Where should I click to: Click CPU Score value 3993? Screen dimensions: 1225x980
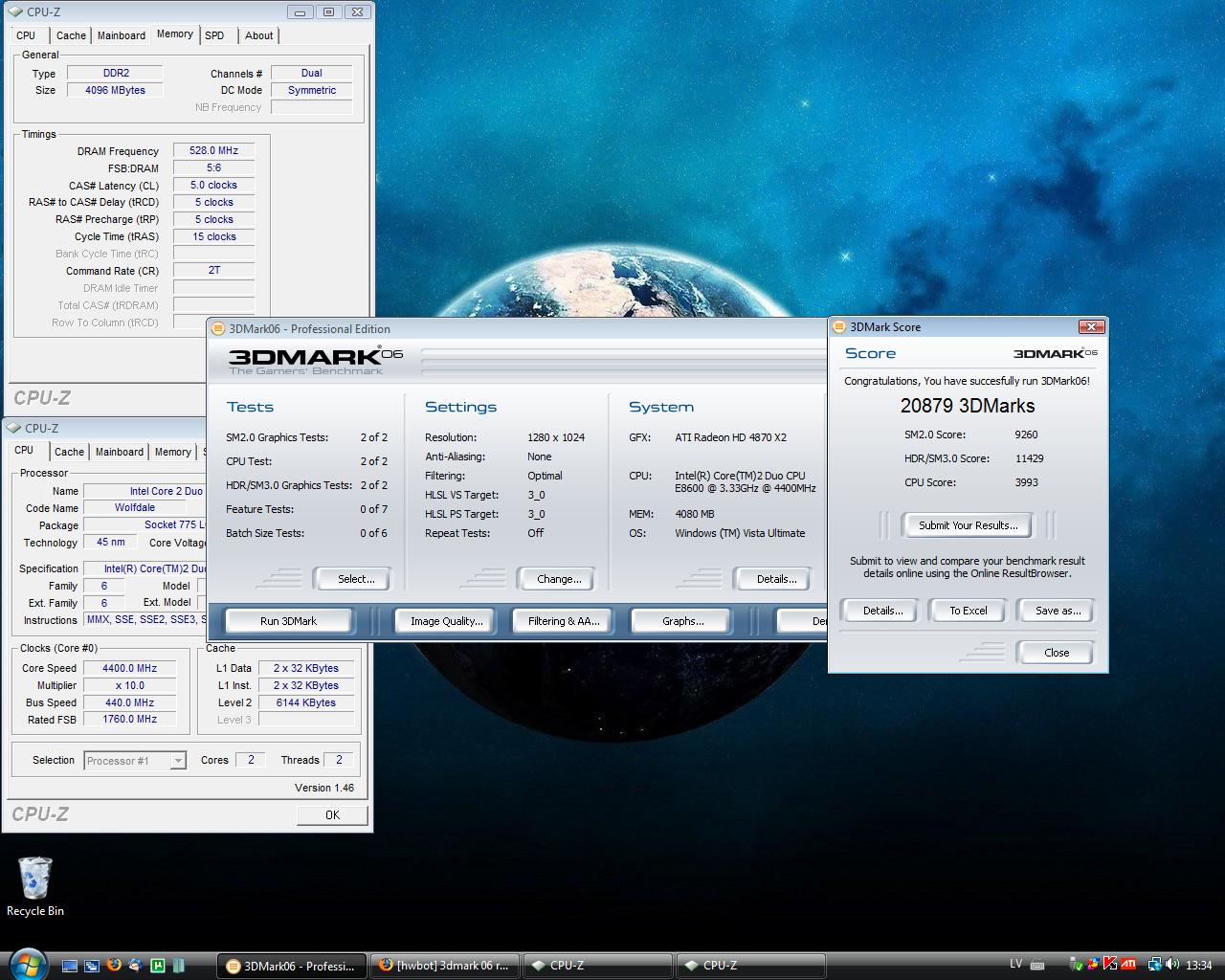1026,482
